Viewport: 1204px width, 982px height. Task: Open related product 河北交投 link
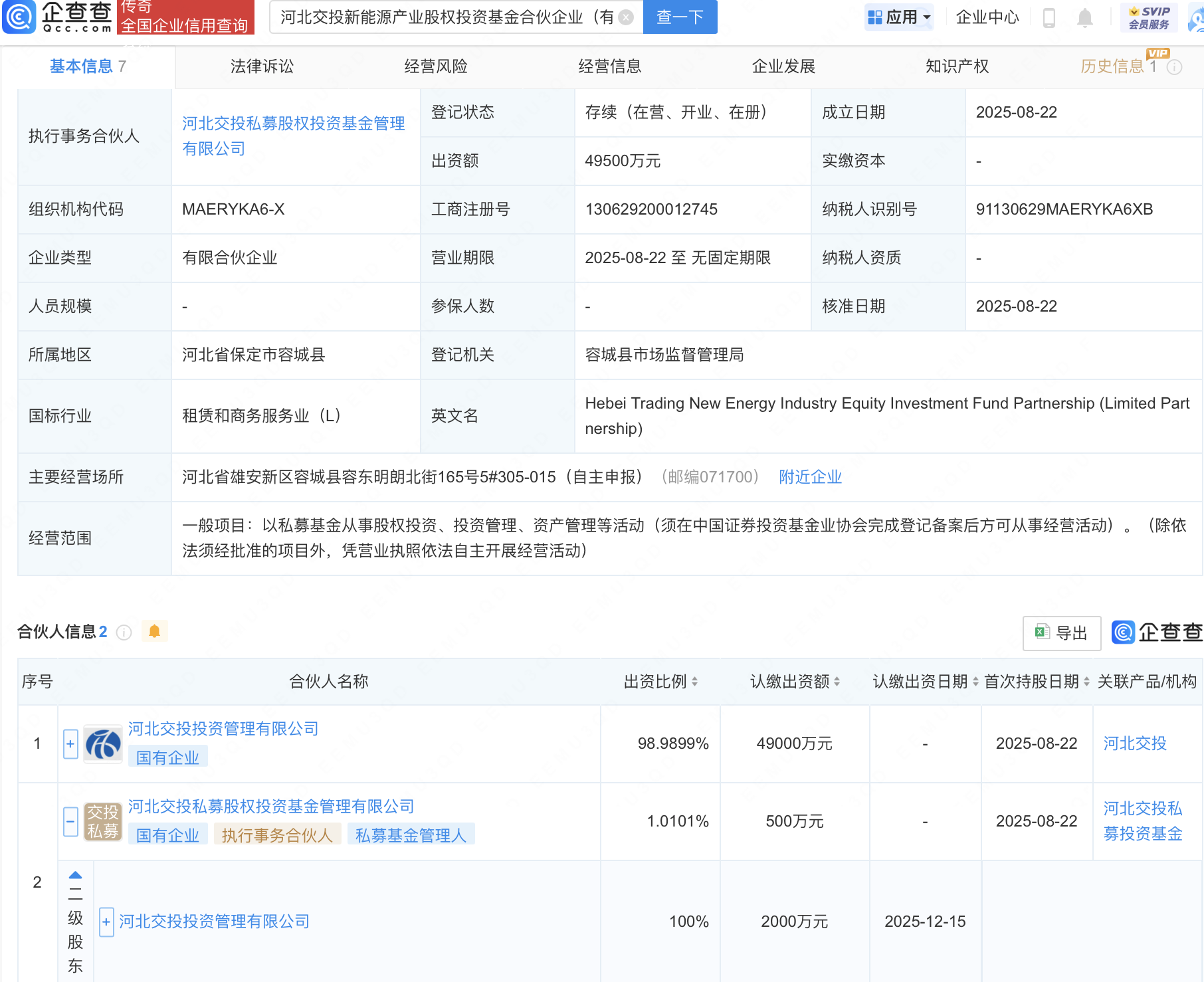pyautogui.click(x=1135, y=743)
